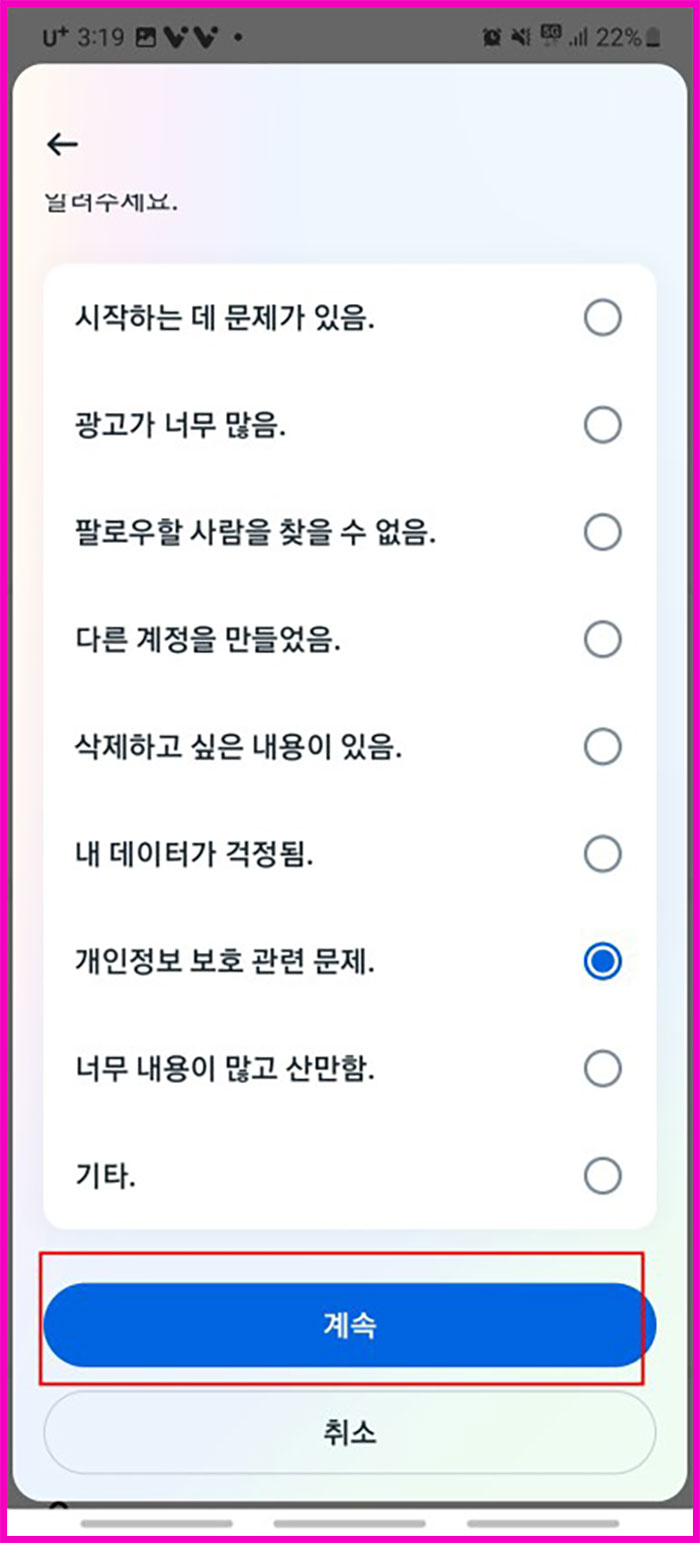Viewport: 700px width, 1543px height.
Task: Tap the muted sound icon in status bar
Action: point(522,36)
